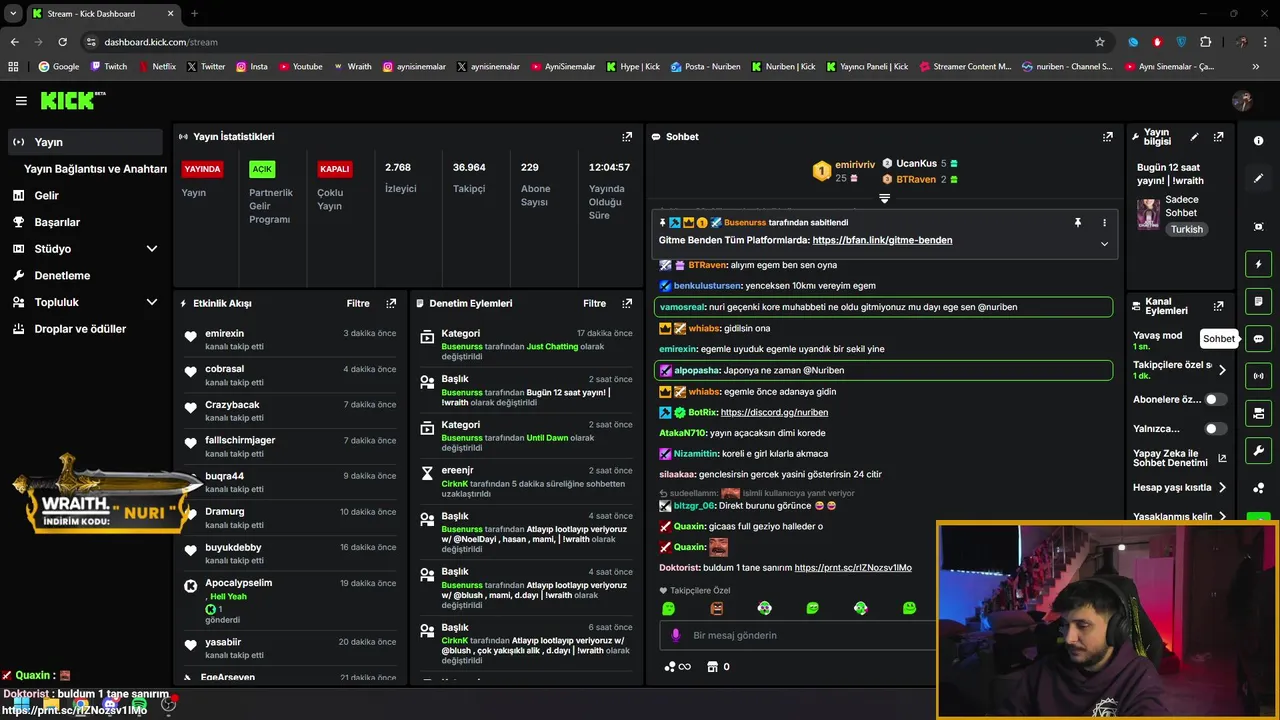1280x720 pixels.
Task: Bookmark this page with the star icon
Action: [x=1100, y=42]
